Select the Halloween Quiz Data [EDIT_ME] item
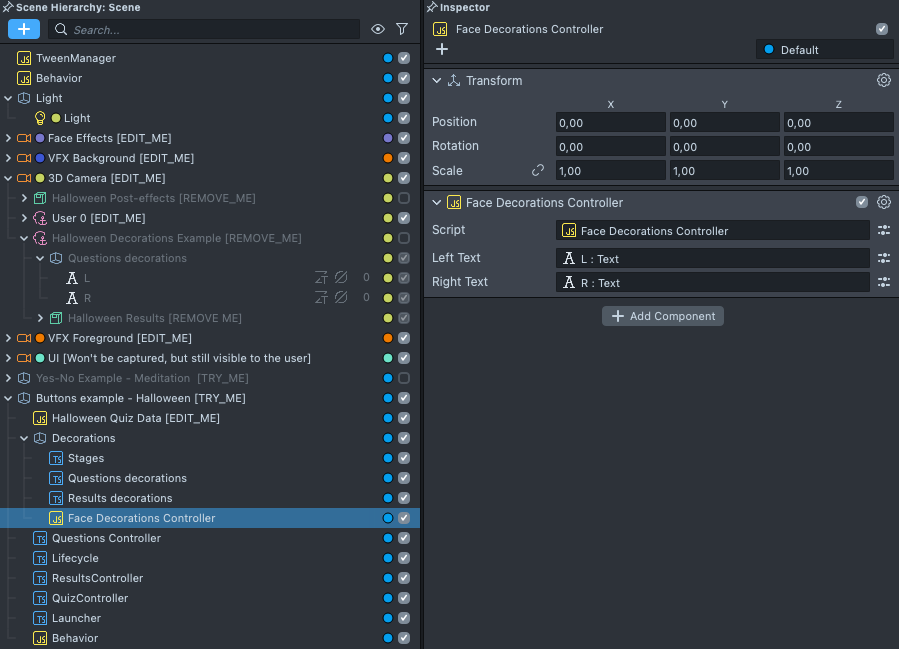This screenshot has height=649, width=899. click(x=135, y=418)
